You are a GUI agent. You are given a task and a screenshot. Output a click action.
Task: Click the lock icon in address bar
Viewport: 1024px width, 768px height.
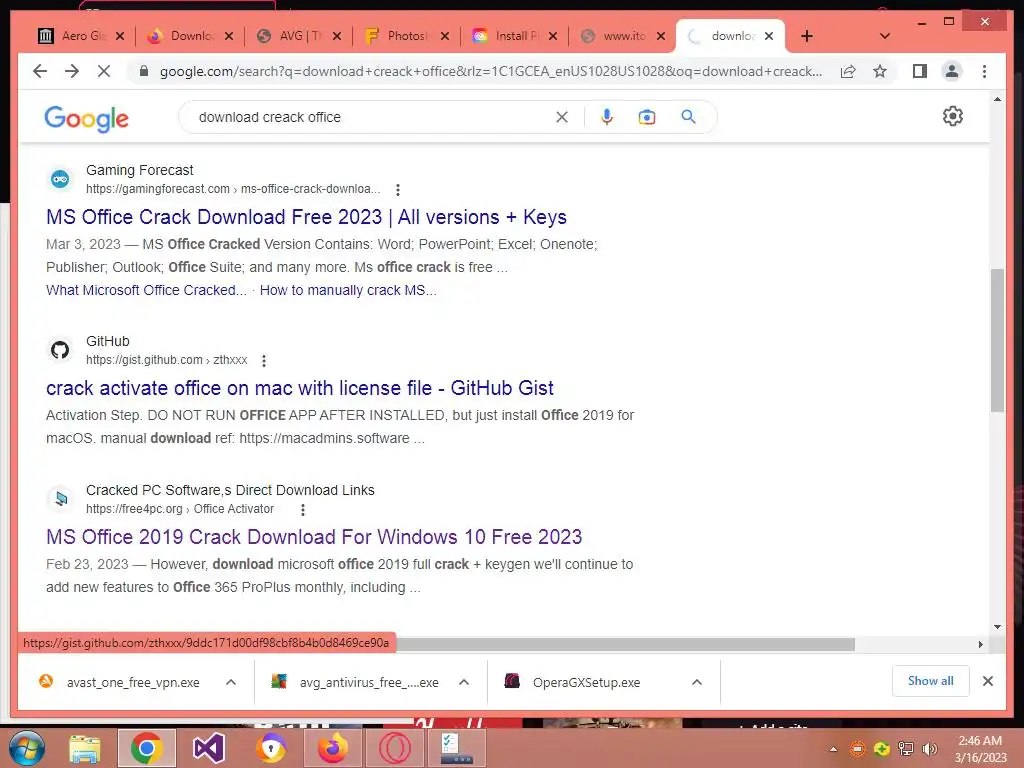tap(144, 71)
